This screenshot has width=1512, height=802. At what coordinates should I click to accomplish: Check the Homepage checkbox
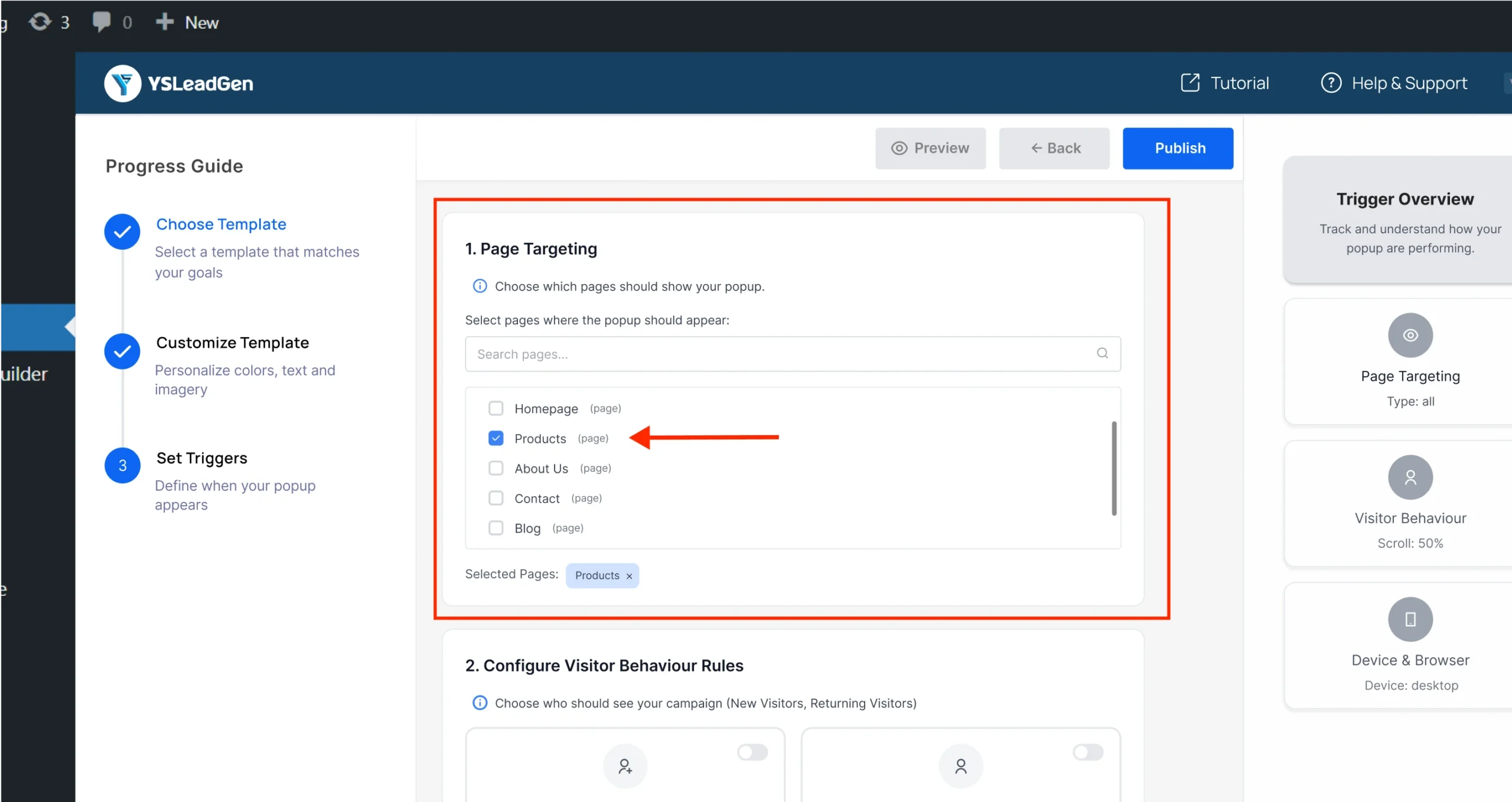pyautogui.click(x=496, y=408)
